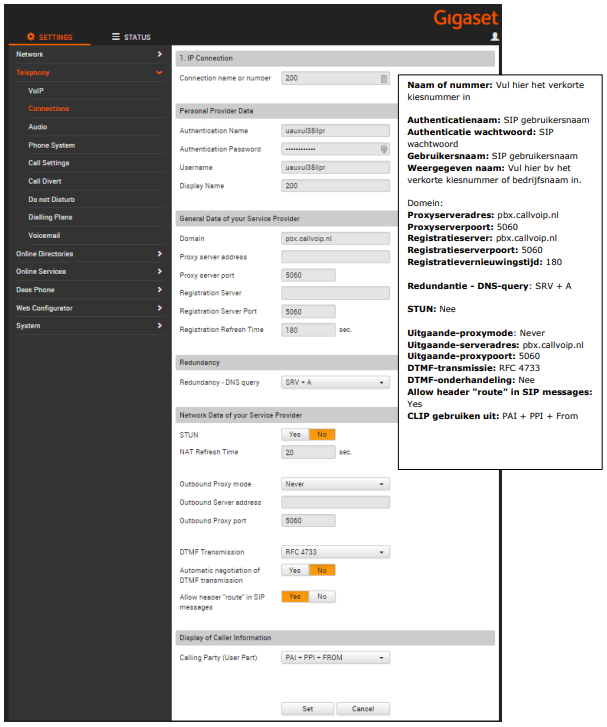This screenshot has width=607, height=727.
Task: Open Calling Party User Part dropdown
Action: pos(335,657)
